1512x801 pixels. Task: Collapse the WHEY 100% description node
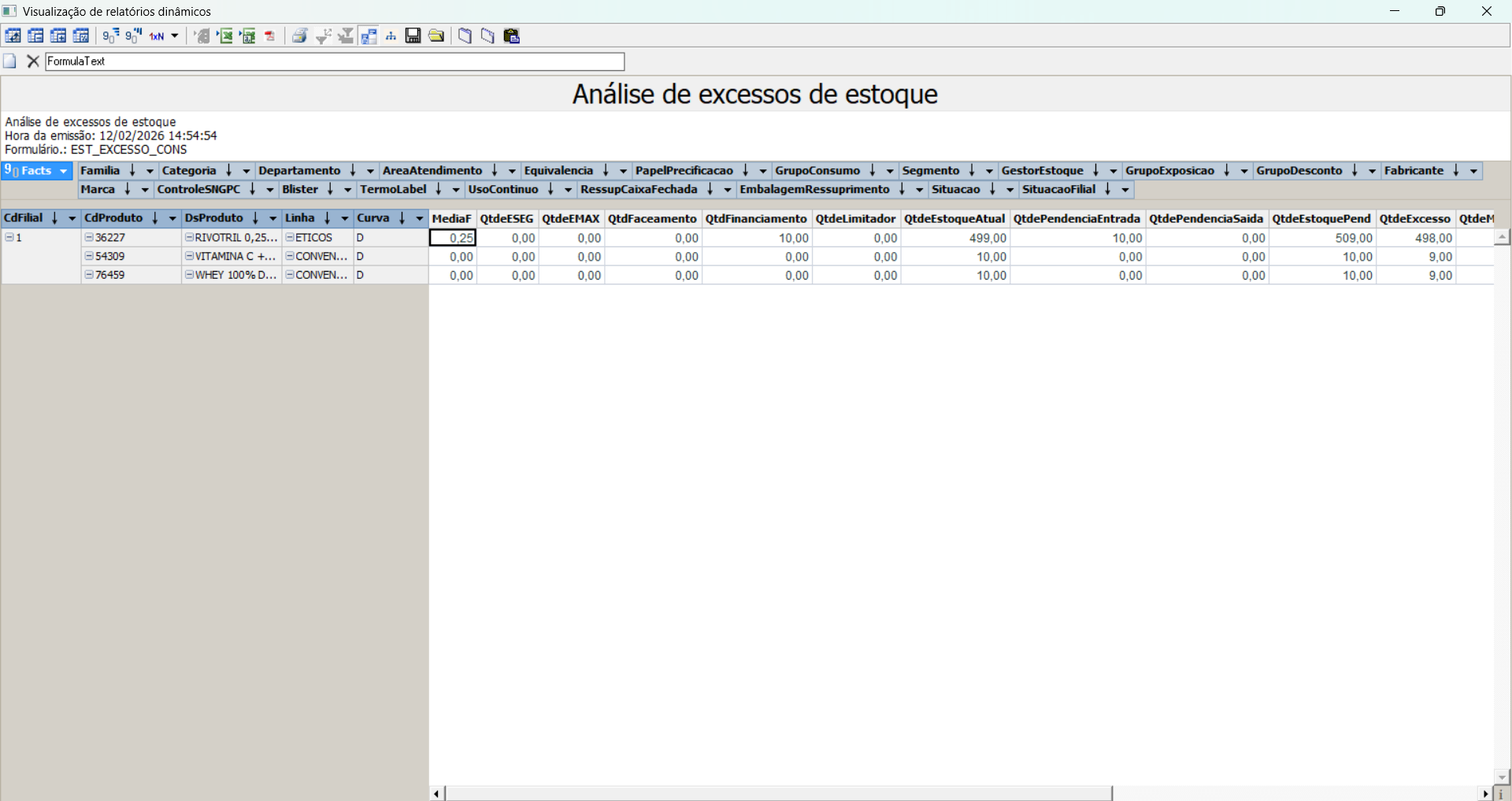[190, 275]
